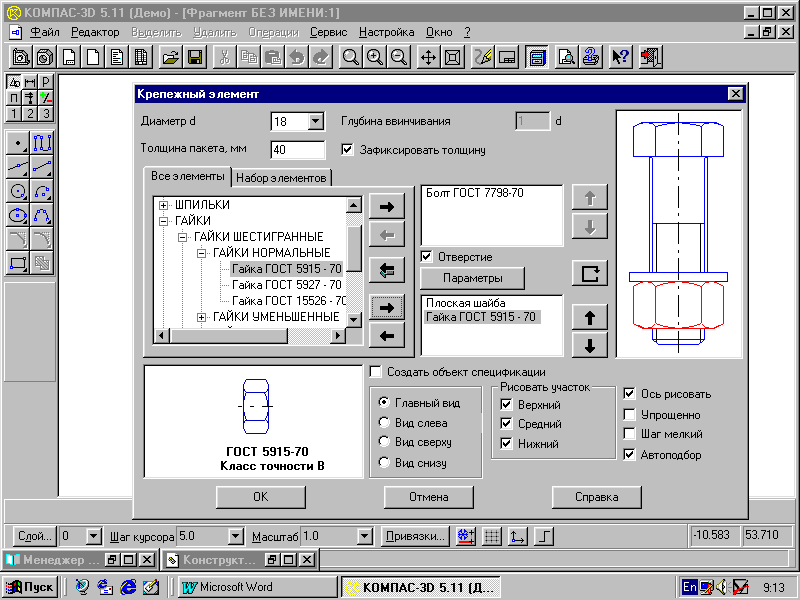Click the grid display icon in status bar
Viewport: 800px width, 600px height.
pos(492,536)
